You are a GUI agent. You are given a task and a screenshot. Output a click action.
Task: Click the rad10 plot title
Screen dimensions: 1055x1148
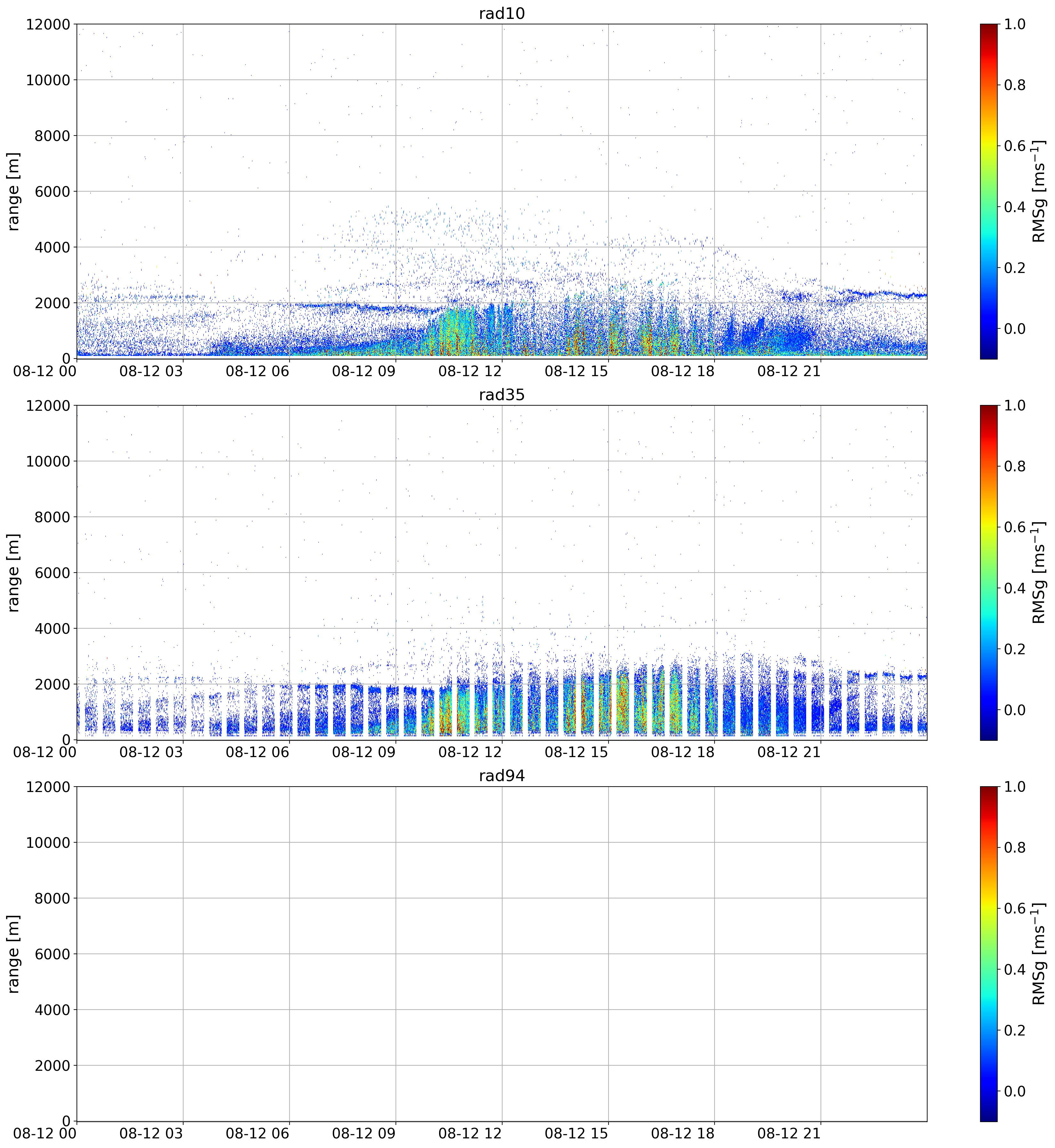(x=501, y=13)
